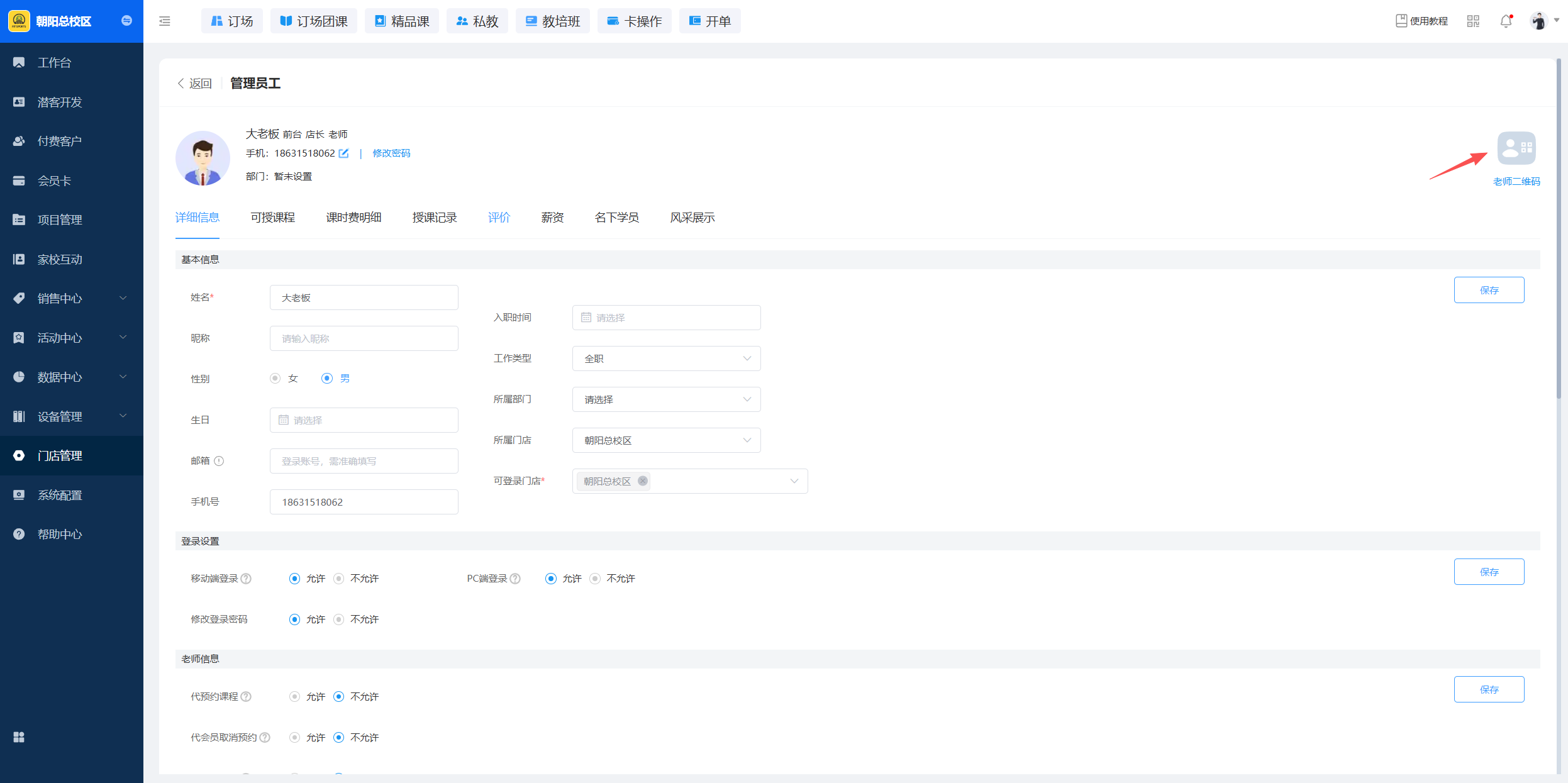This screenshot has width=1568, height=783.
Task: Open the bottom-left apps grid icon
Action: pos(19,737)
